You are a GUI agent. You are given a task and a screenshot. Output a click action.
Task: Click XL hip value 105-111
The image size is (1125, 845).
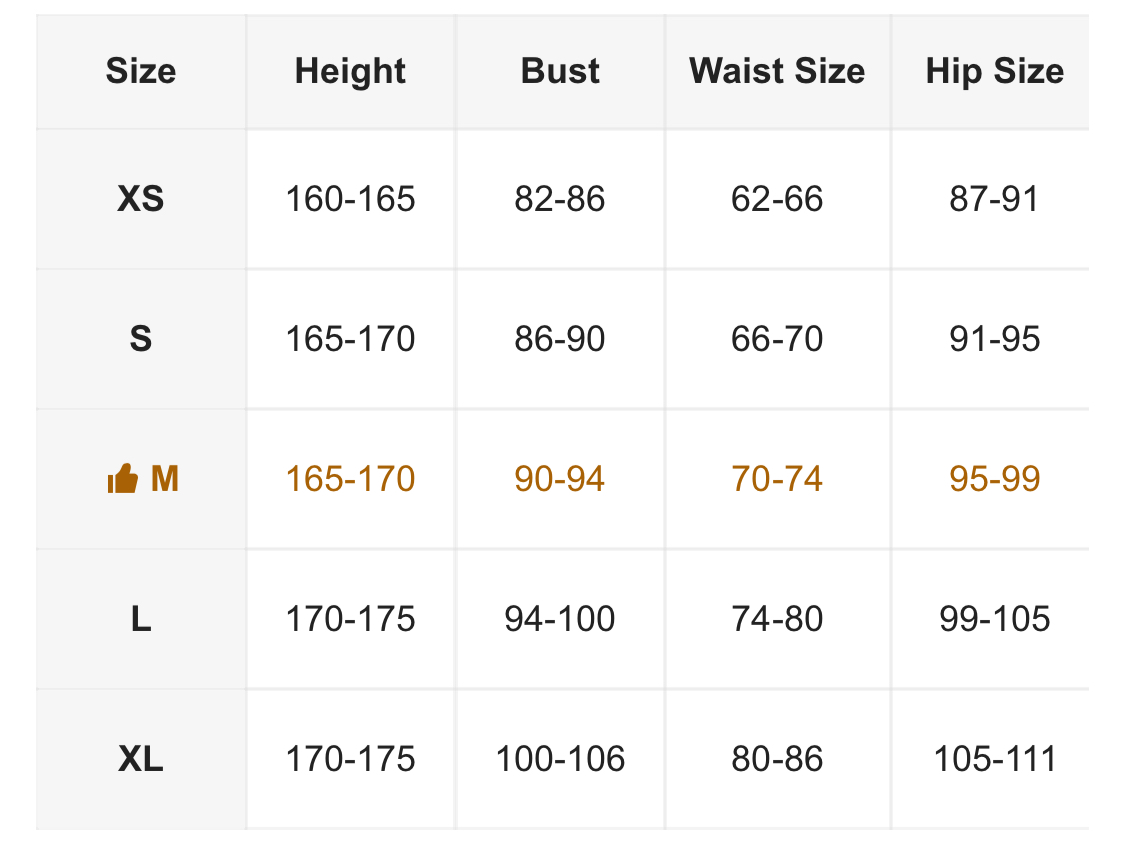[994, 759]
